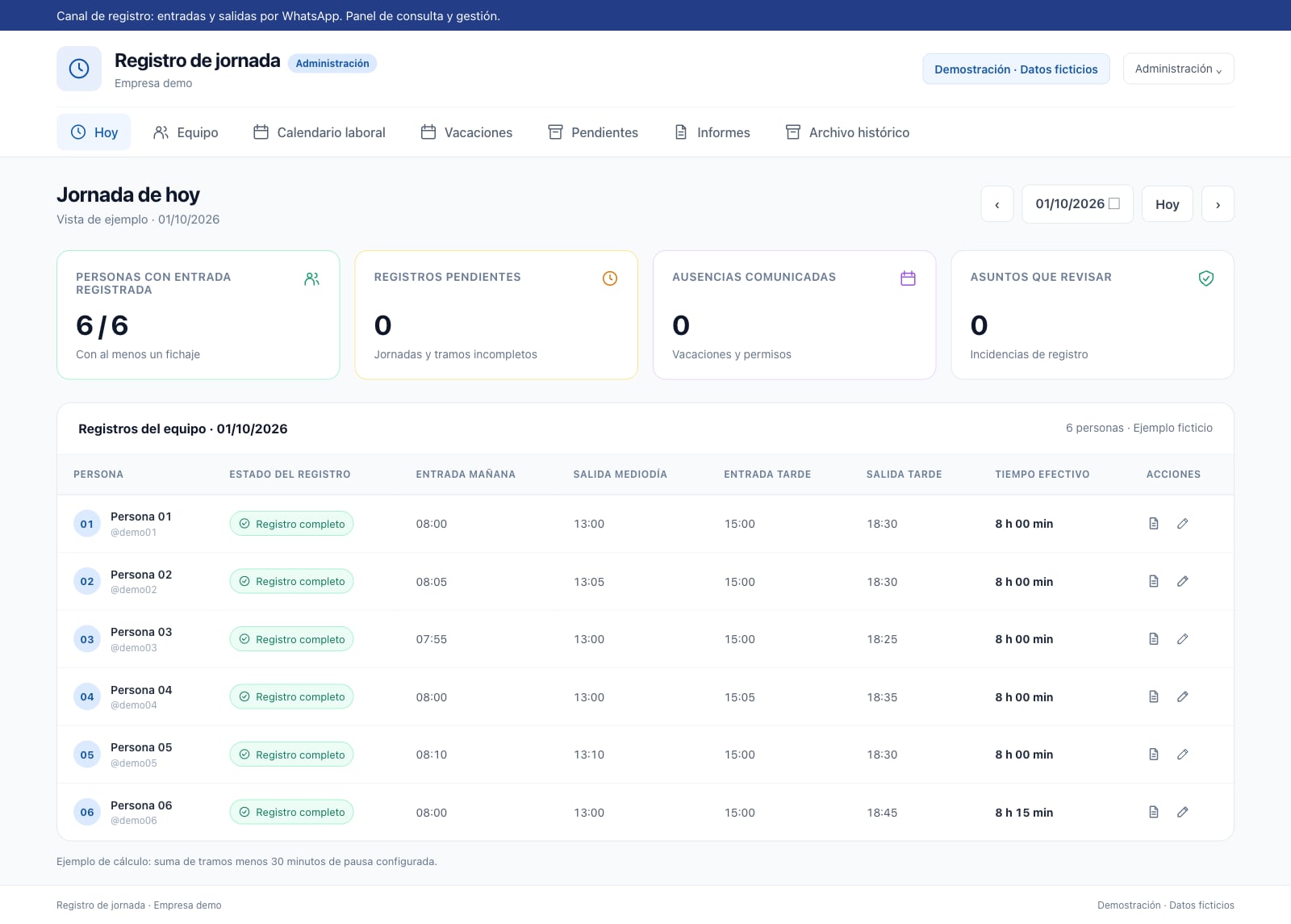The width and height of the screenshot is (1291, 924).
Task: Click Demostración · Datos ficticios badge in header
Action: pos(1016,69)
